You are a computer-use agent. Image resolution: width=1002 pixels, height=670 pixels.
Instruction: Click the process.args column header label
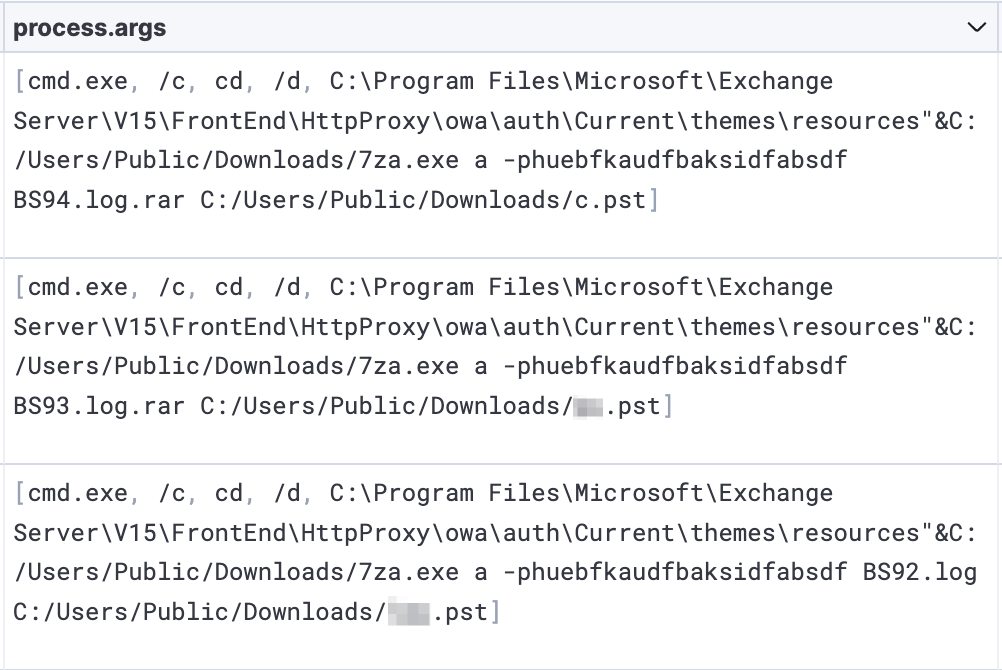pos(89,28)
